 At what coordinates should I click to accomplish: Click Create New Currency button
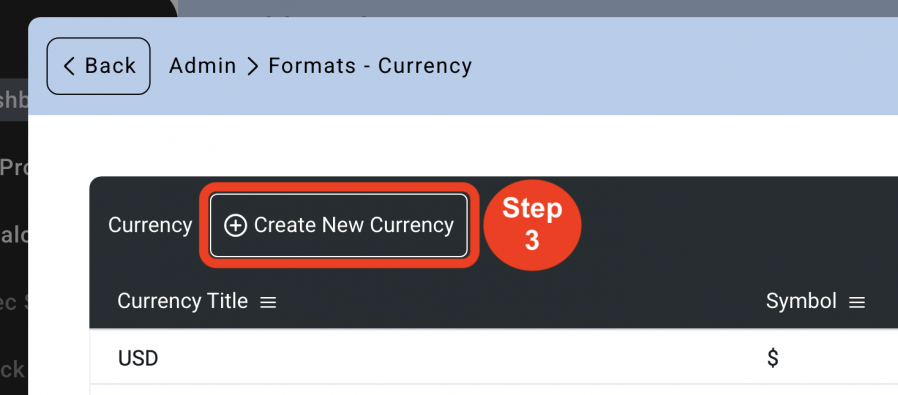tap(339, 226)
